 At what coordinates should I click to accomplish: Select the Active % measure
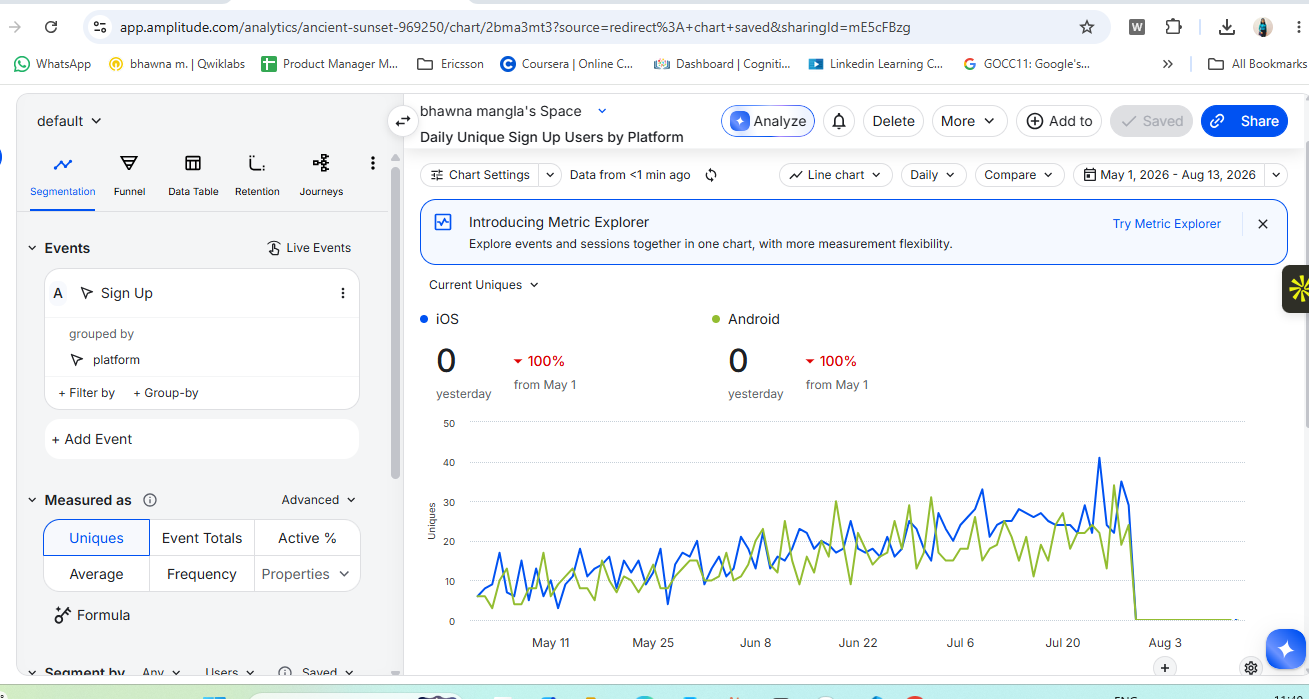(307, 538)
